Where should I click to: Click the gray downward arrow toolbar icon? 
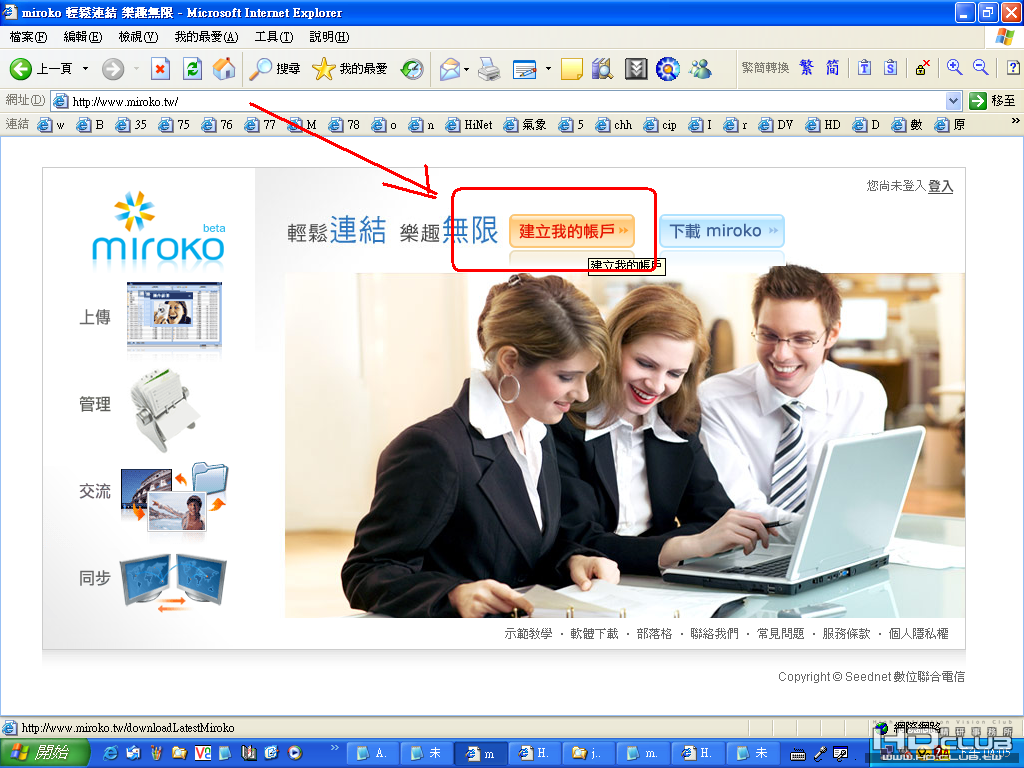pyautogui.click(x=635, y=69)
